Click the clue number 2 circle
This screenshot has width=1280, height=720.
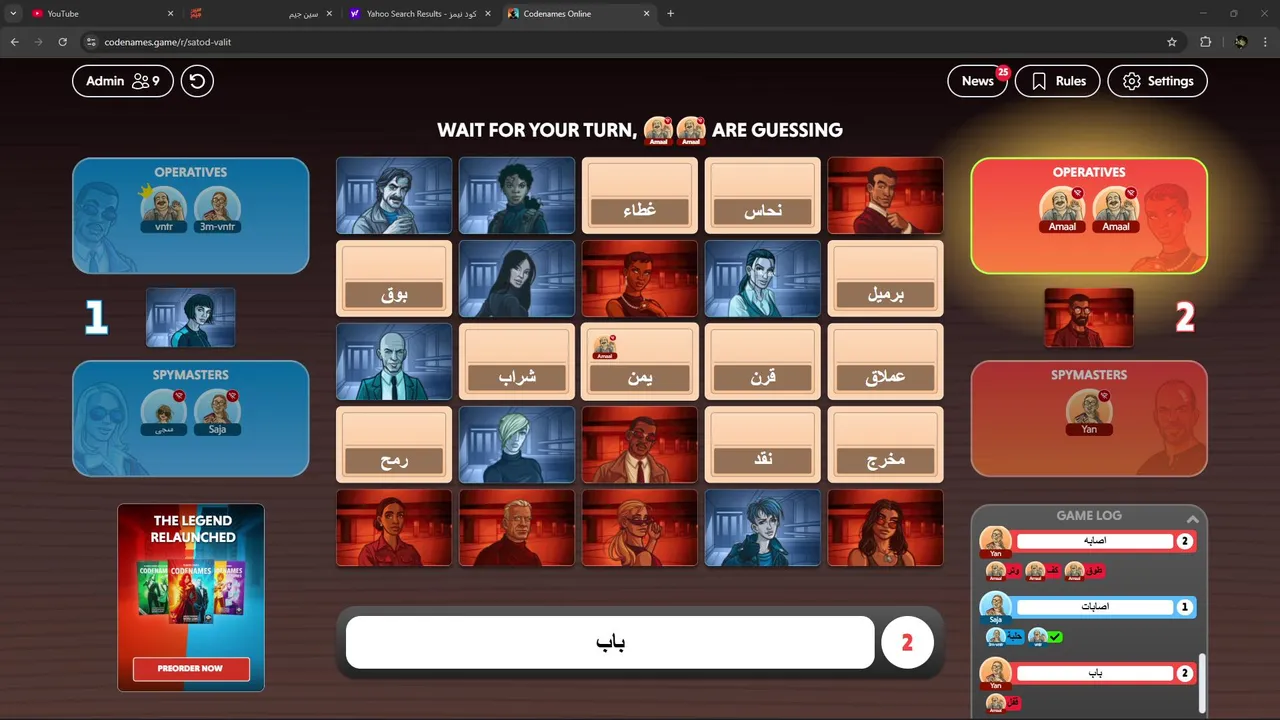point(907,642)
